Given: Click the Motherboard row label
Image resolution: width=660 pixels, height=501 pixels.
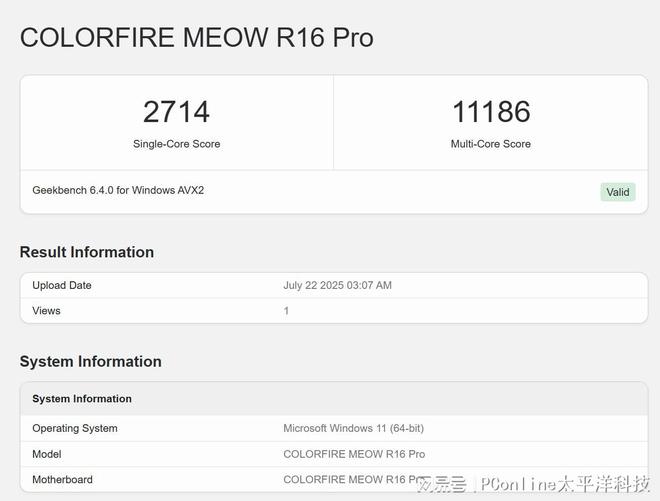Looking at the screenshot, I should 62,480.
